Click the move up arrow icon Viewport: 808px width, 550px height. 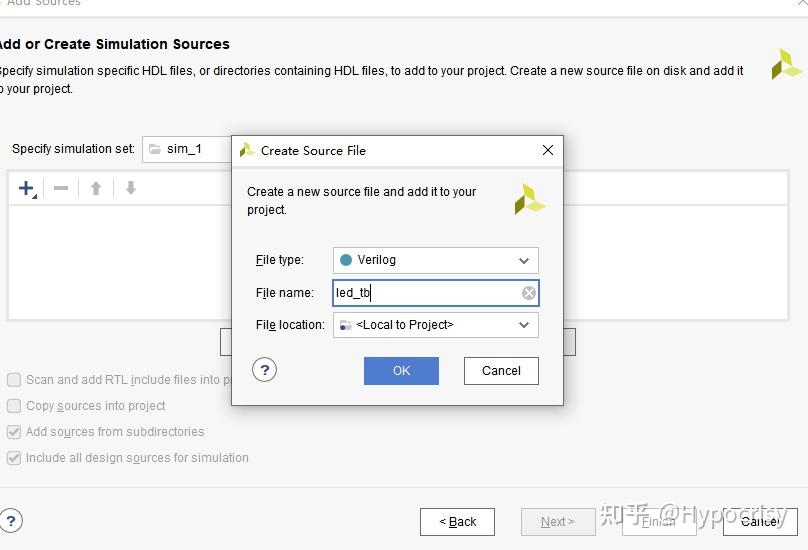(x=96, y=188)
